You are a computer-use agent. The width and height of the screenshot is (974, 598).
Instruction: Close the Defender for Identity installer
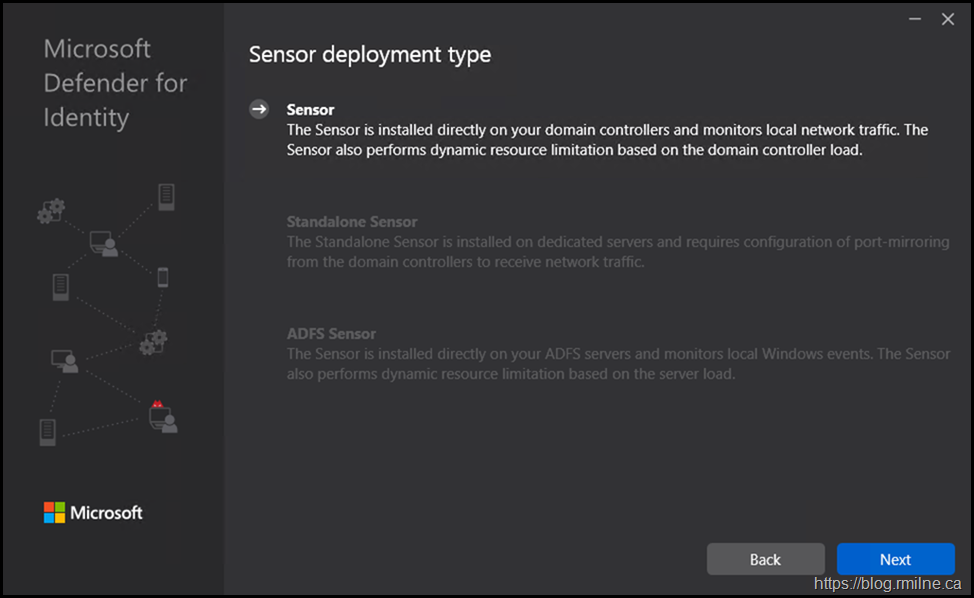click(948, 19)
